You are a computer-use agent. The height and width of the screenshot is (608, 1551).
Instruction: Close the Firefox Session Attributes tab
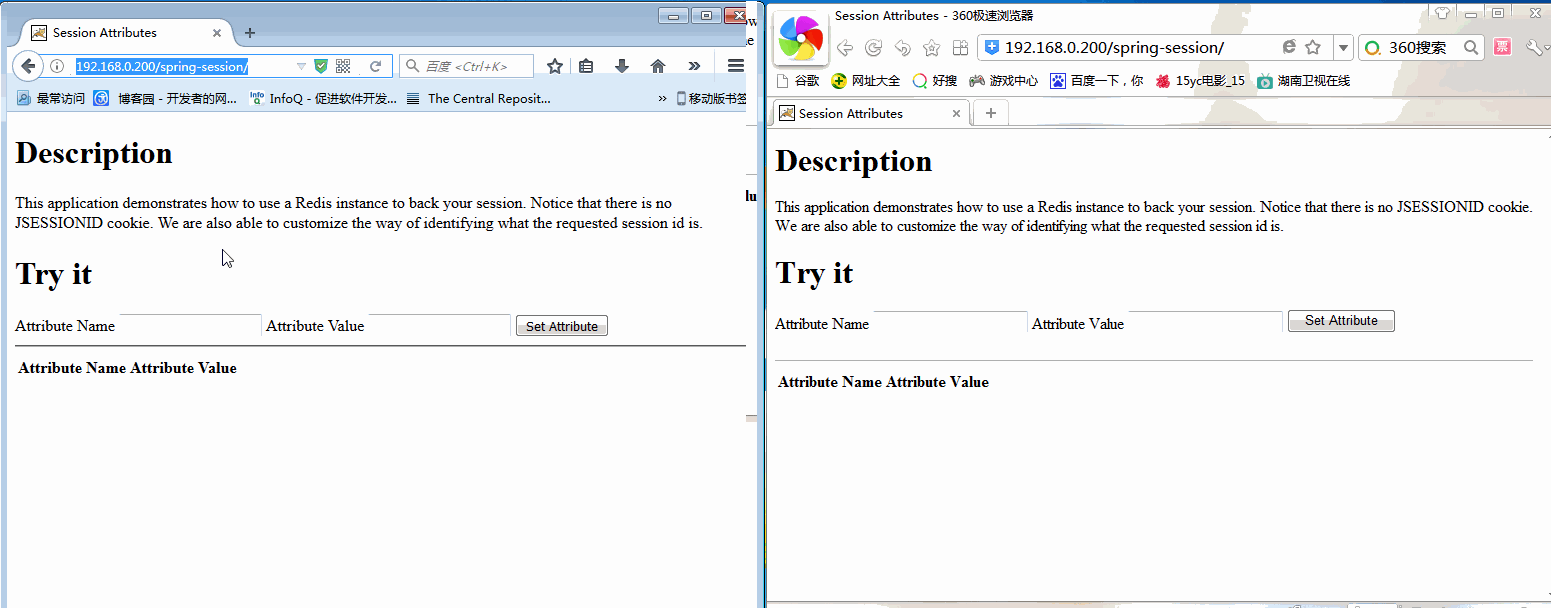tap(216, 33)
